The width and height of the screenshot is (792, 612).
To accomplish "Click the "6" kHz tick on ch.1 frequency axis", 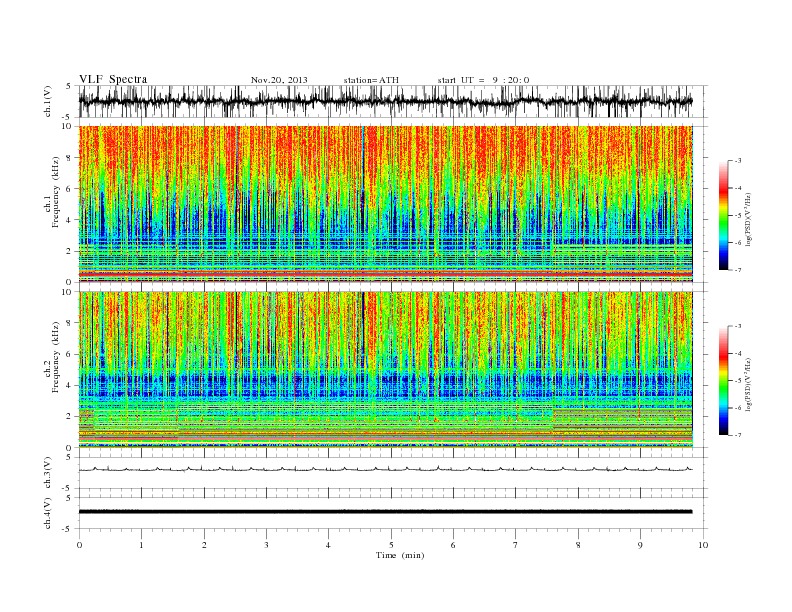I will (69, 188).
